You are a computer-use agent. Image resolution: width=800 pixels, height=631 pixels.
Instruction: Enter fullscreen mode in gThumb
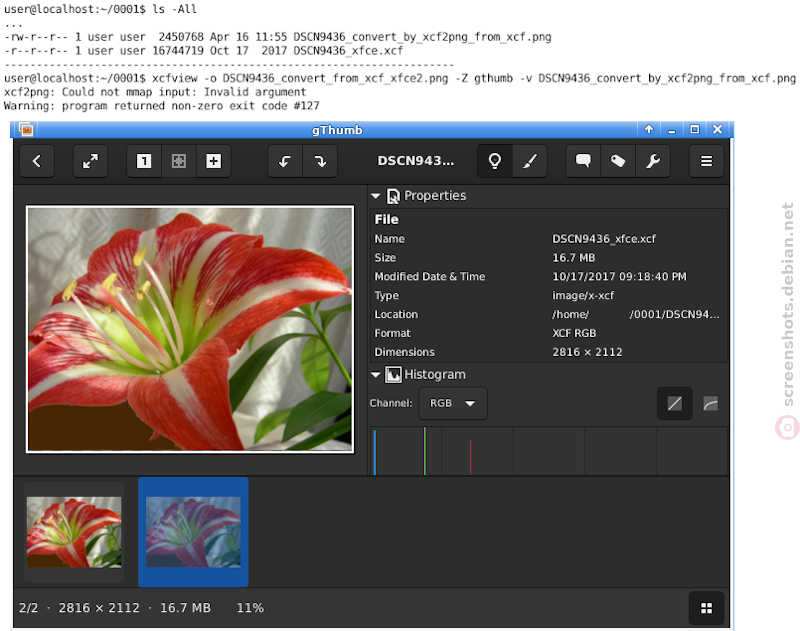tap(90, 161)
